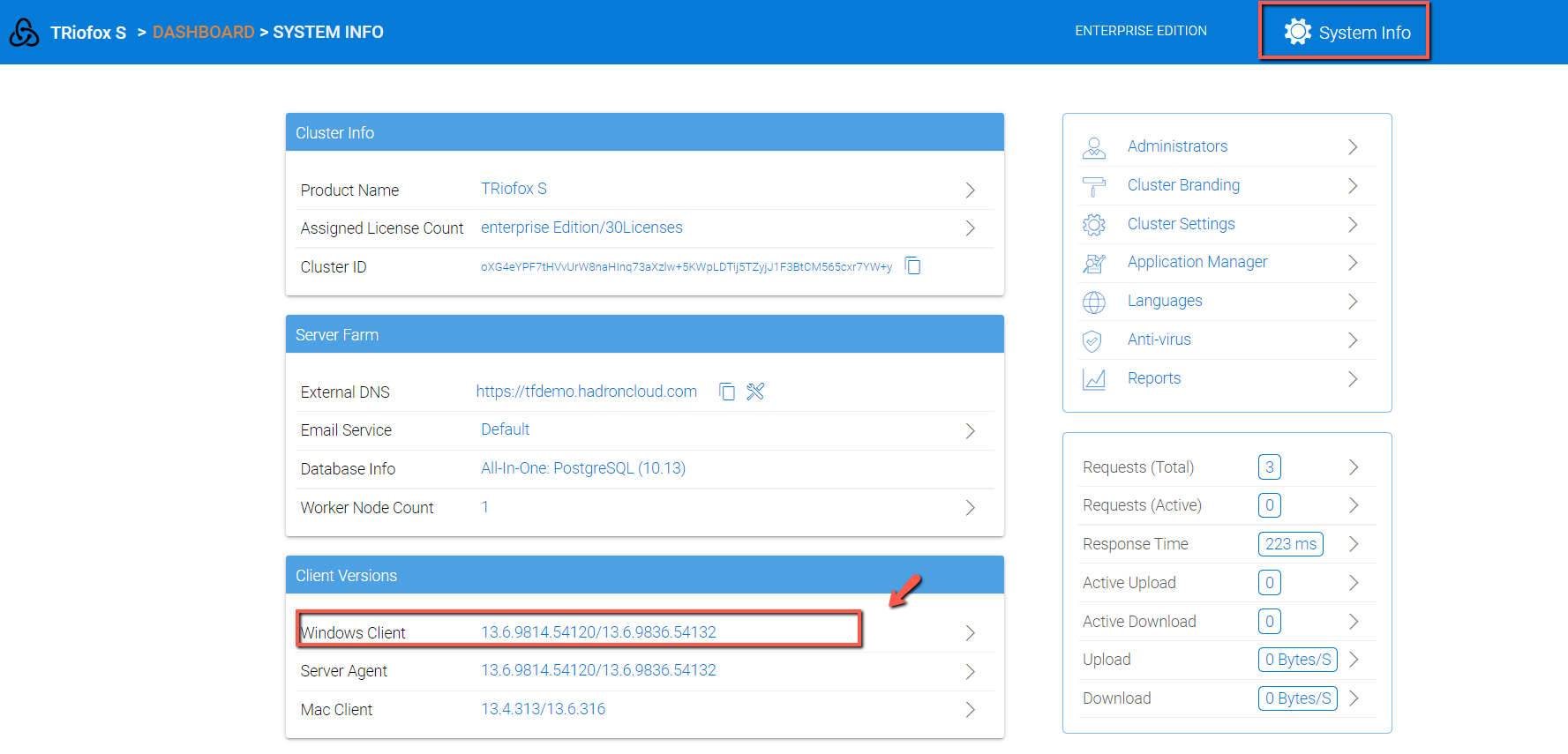Click the Cluster Branding paint roller icon
Viewport: 1568px width, 754px height.
[x=1094, y=186]
